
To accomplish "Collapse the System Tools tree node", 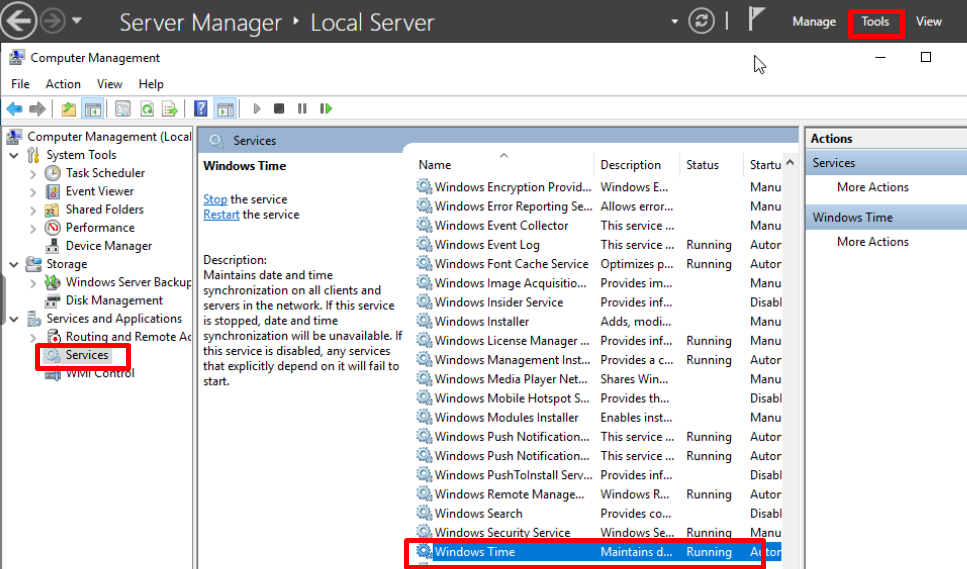I will (14, 155).
